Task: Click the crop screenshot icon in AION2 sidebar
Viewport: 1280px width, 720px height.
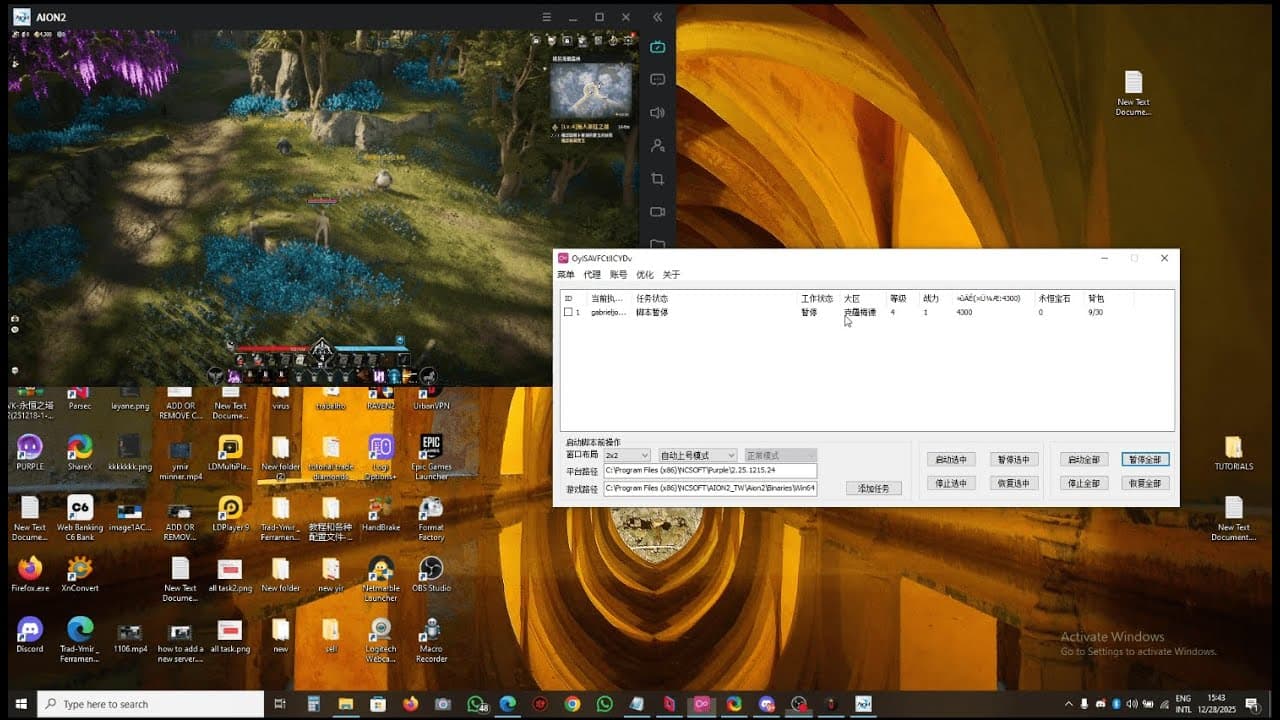Action: pyautogui.click(x=657, y=178)
